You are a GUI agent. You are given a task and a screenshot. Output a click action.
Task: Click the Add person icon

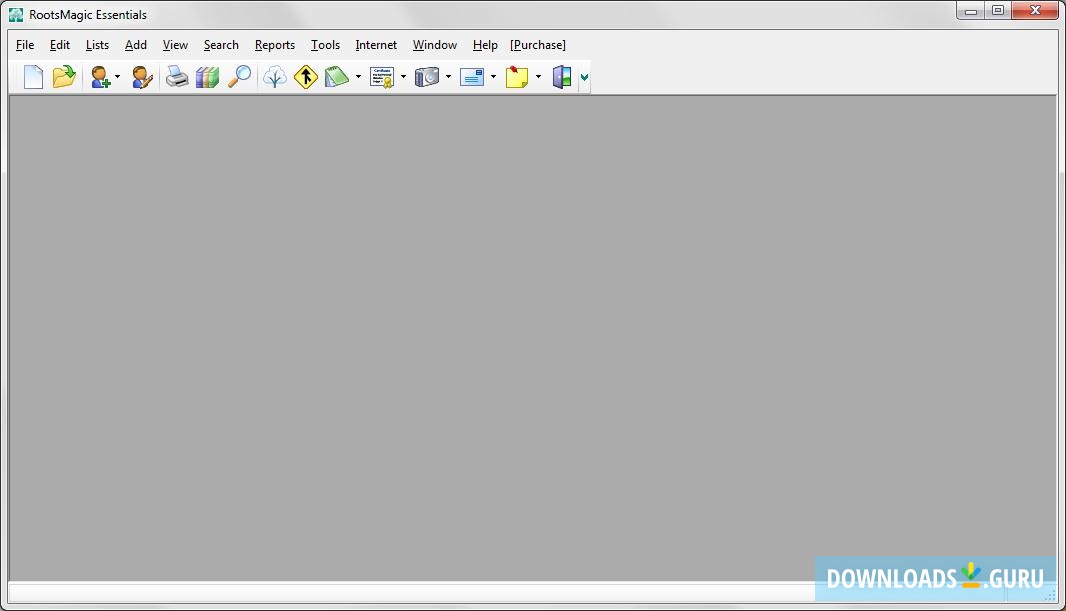coord(101,77)
